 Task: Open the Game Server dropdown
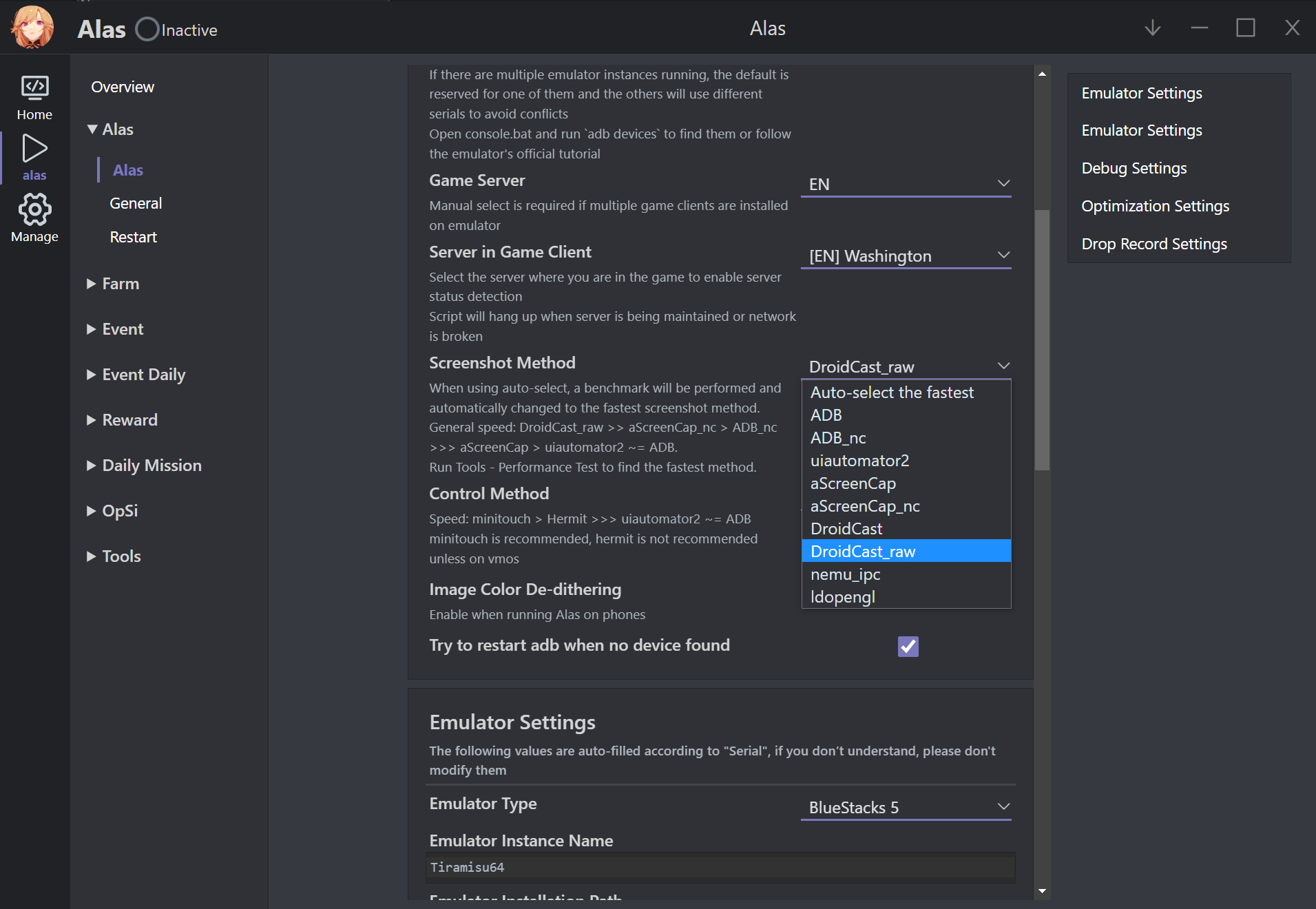(906, 184)
